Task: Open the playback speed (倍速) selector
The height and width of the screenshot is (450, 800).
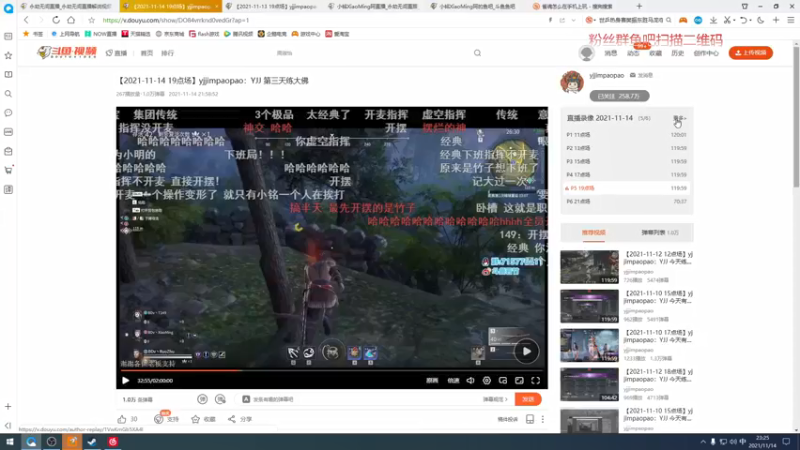Action: pyautogui.click(x=453, y=380)
